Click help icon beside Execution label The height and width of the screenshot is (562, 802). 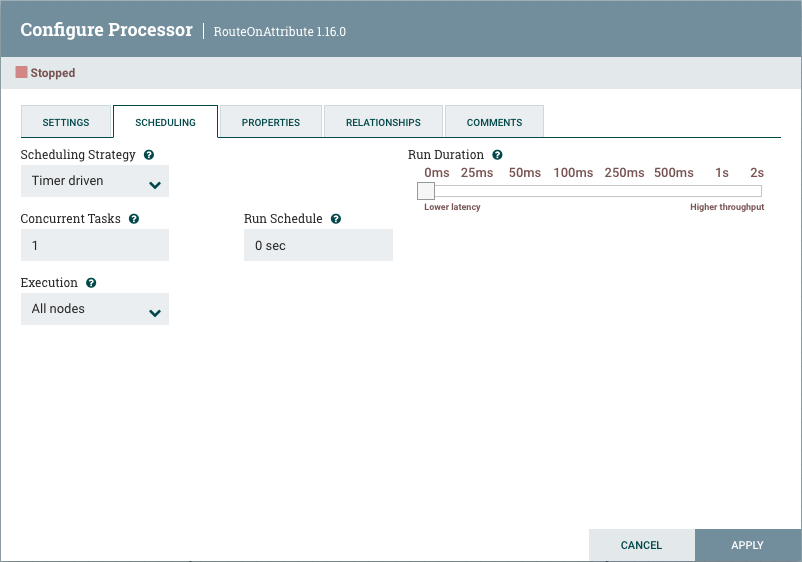[91, 283]
